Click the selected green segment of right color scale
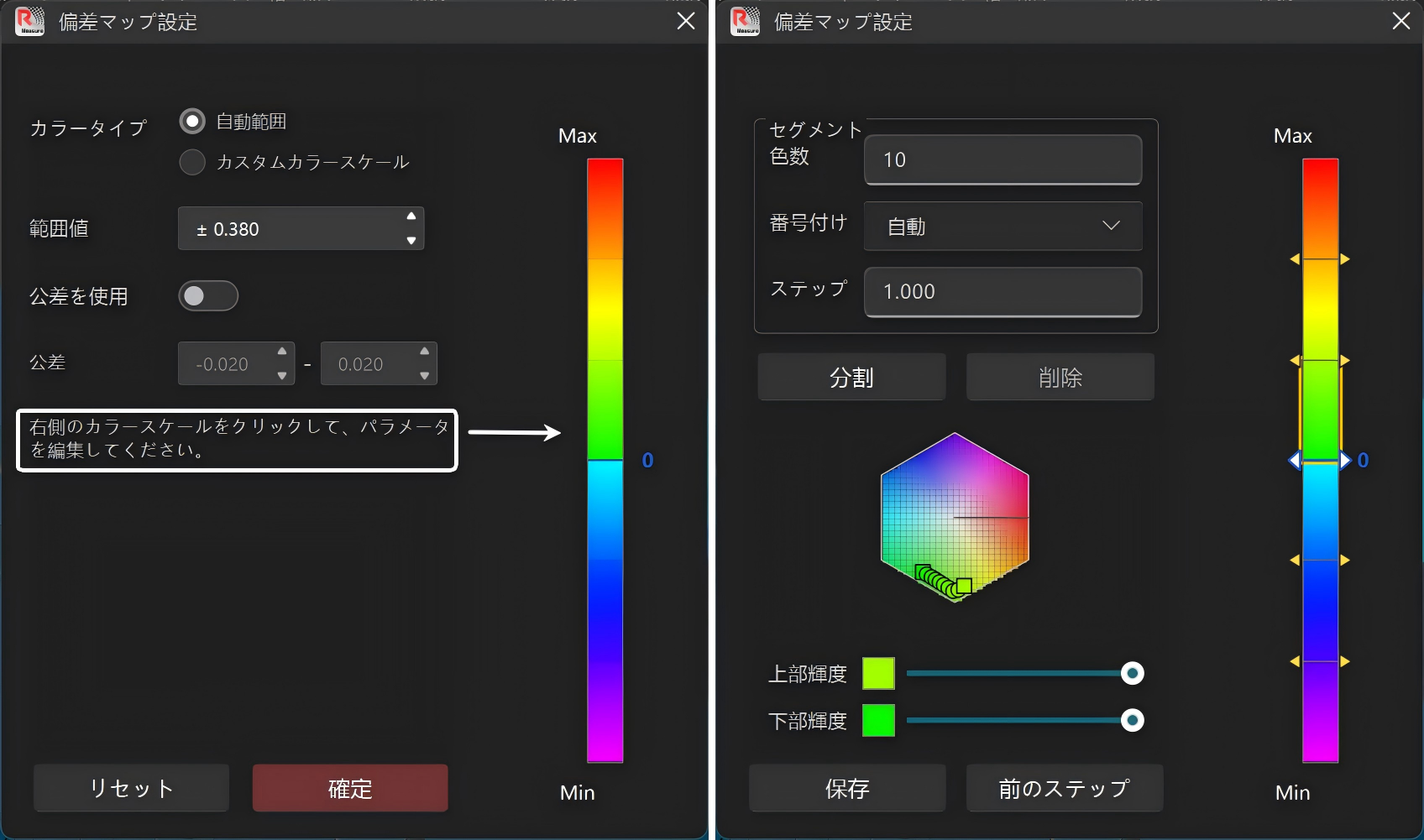Viewport: 1424px width, 840px height. (x=1320, y=410)
